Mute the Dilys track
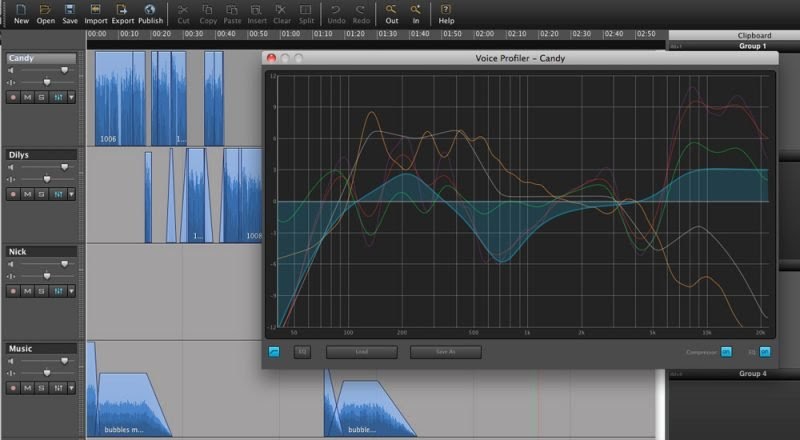 click(x=28, y=194)
